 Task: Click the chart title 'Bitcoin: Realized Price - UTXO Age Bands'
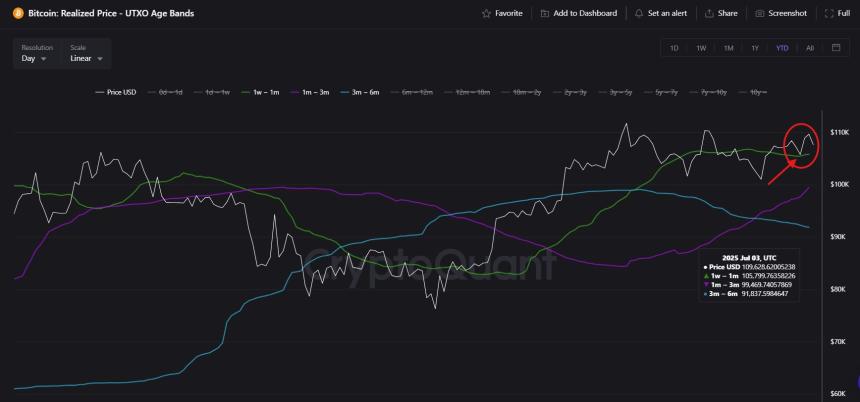[111, 13]
